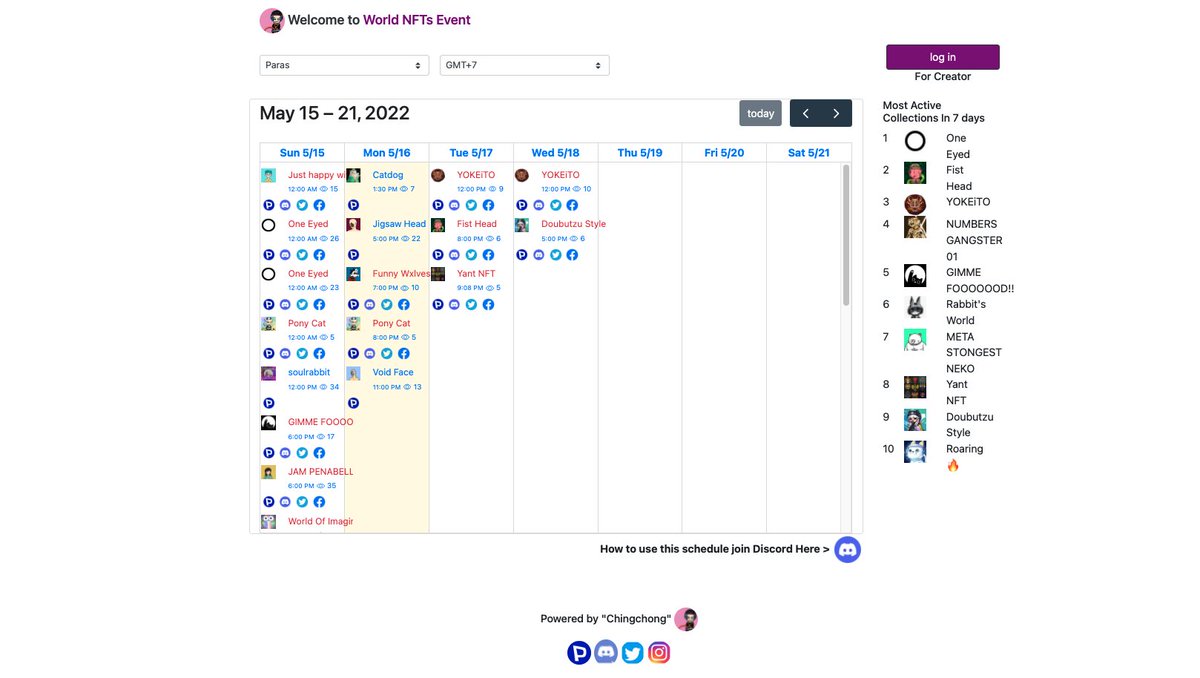Image resolution: width=1200 pixels, height=678 pixels.
Task: Open Discord icon under Just happy event
Action: [285, 205]
